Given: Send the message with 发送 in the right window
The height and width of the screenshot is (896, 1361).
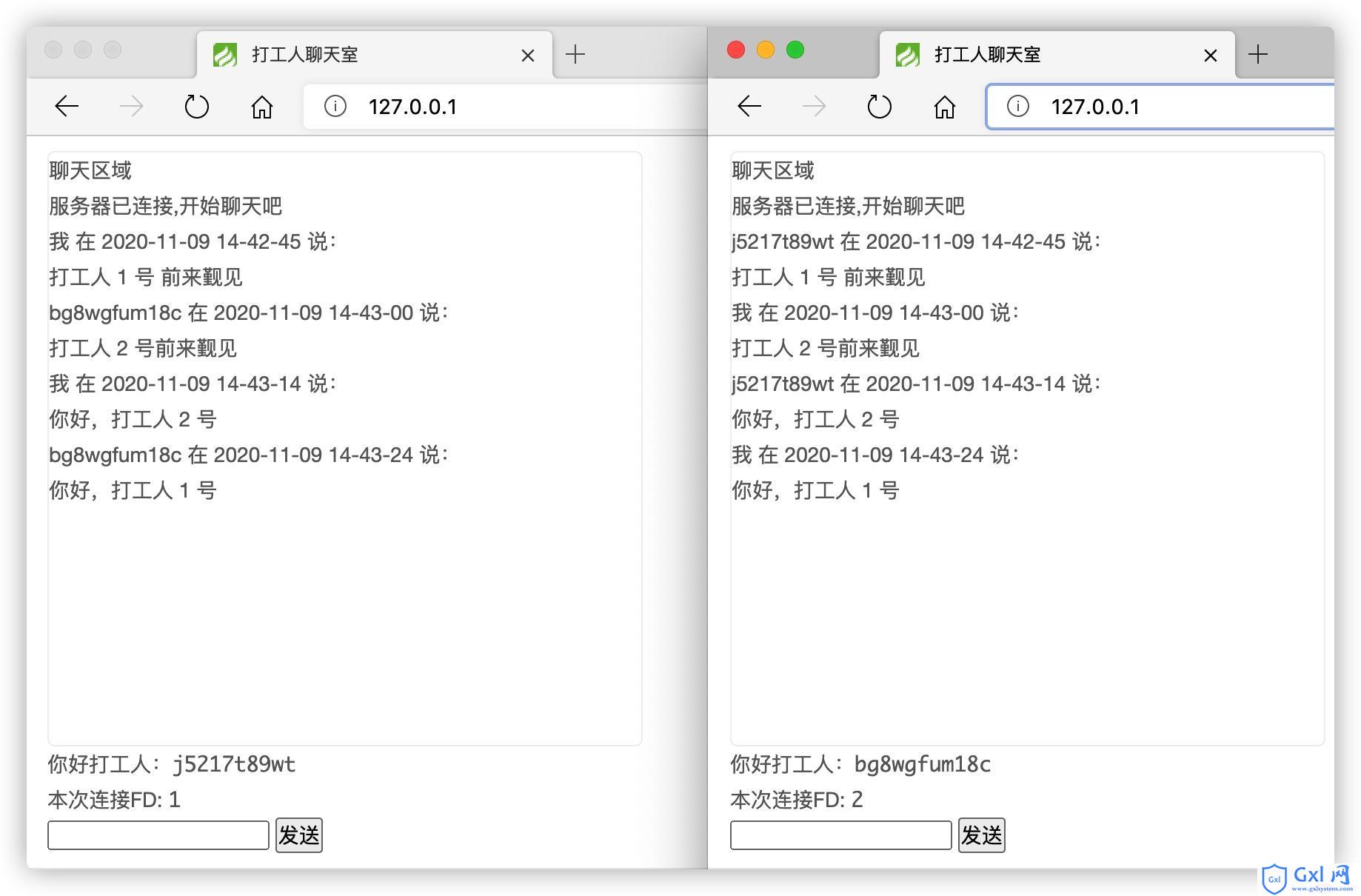Looking at the screenshot, I should tap(982, 835).
